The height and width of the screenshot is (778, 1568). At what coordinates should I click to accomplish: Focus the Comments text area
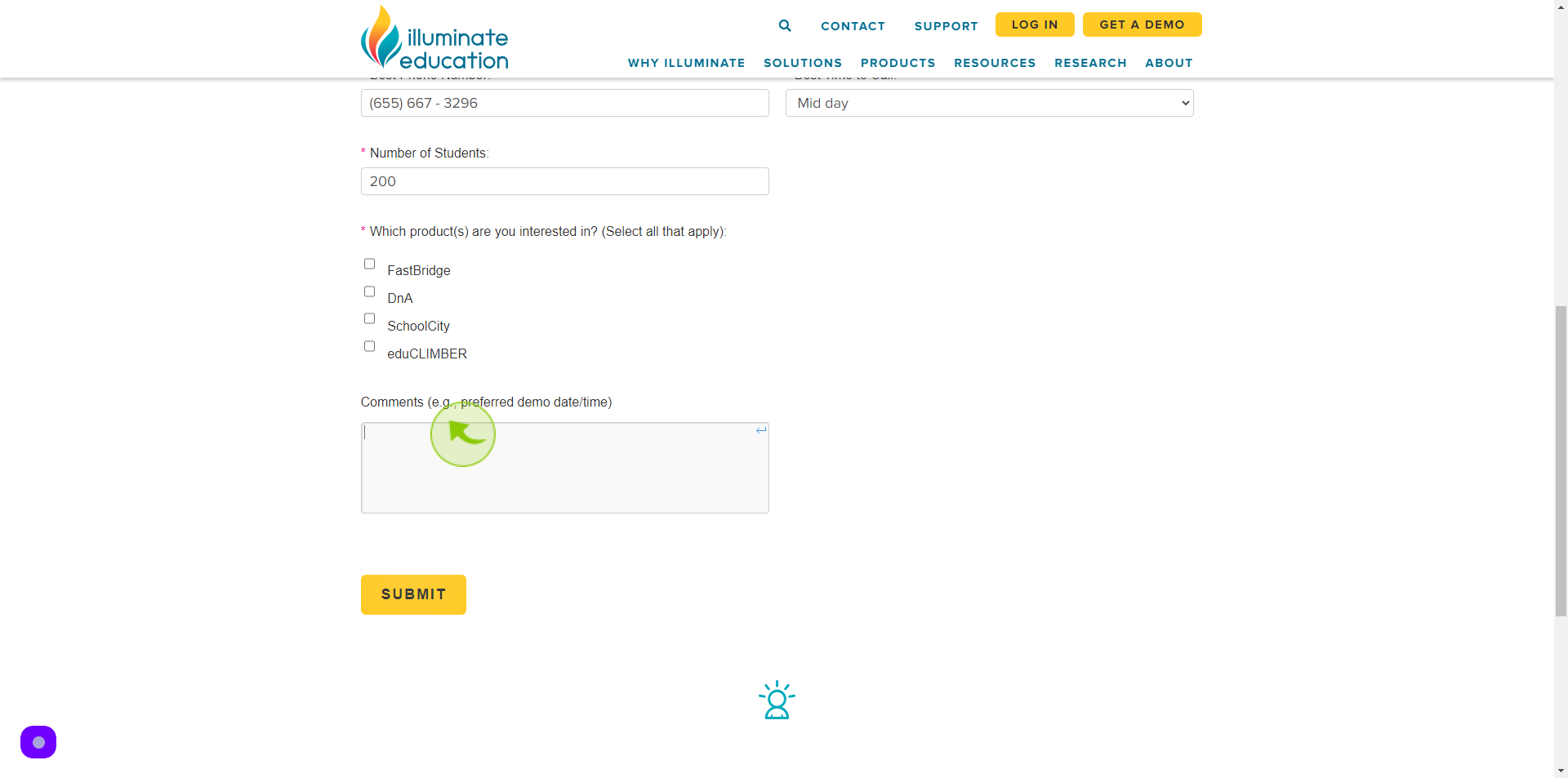[x=565, y=468]
